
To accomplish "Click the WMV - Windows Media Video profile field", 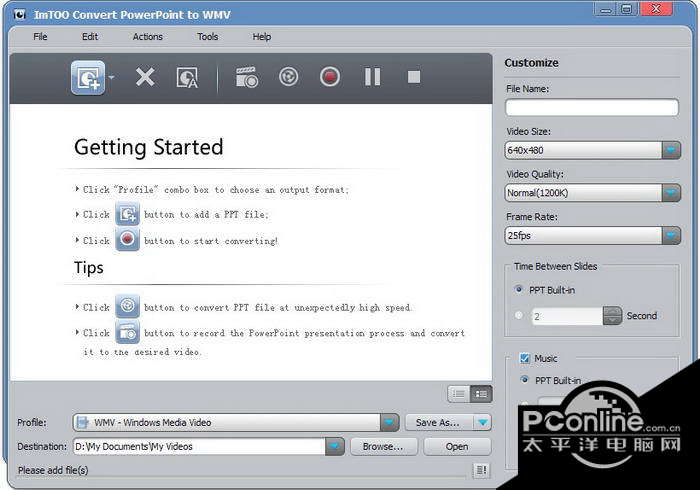I will (227, 422).
